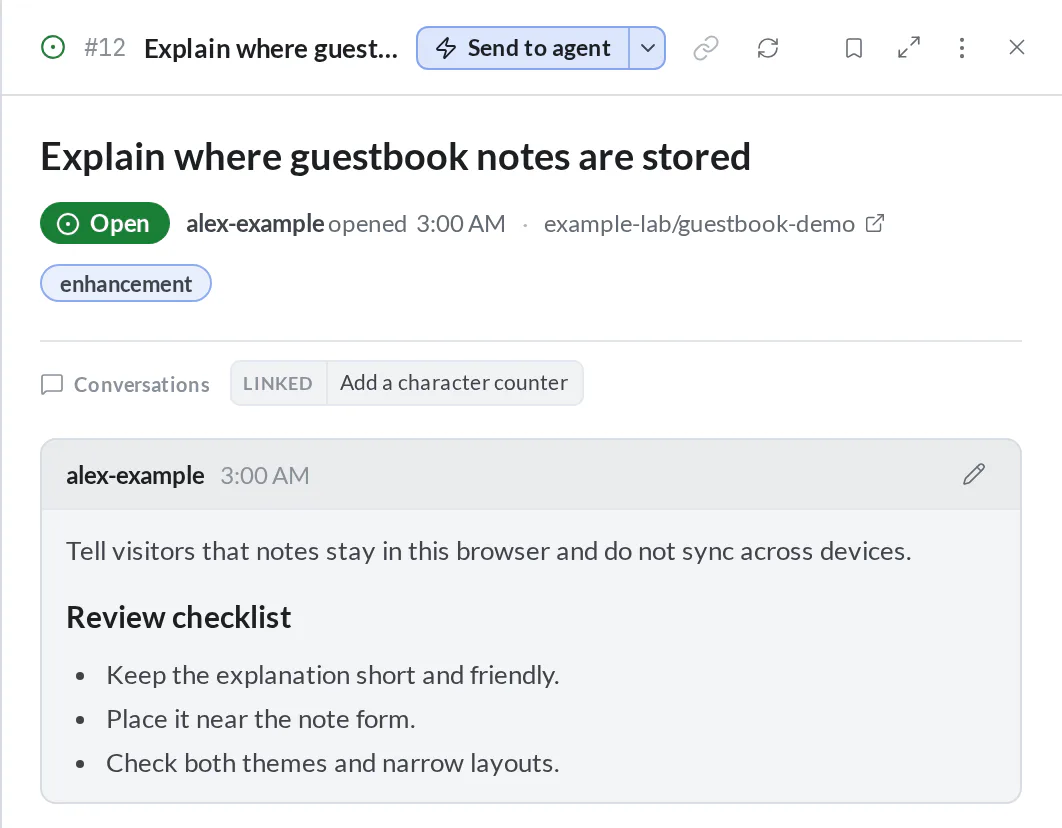Click the opened 3:00 AM text under the title
The image size is (1062, 828).
pyautogui.click(x=417, y=224)
